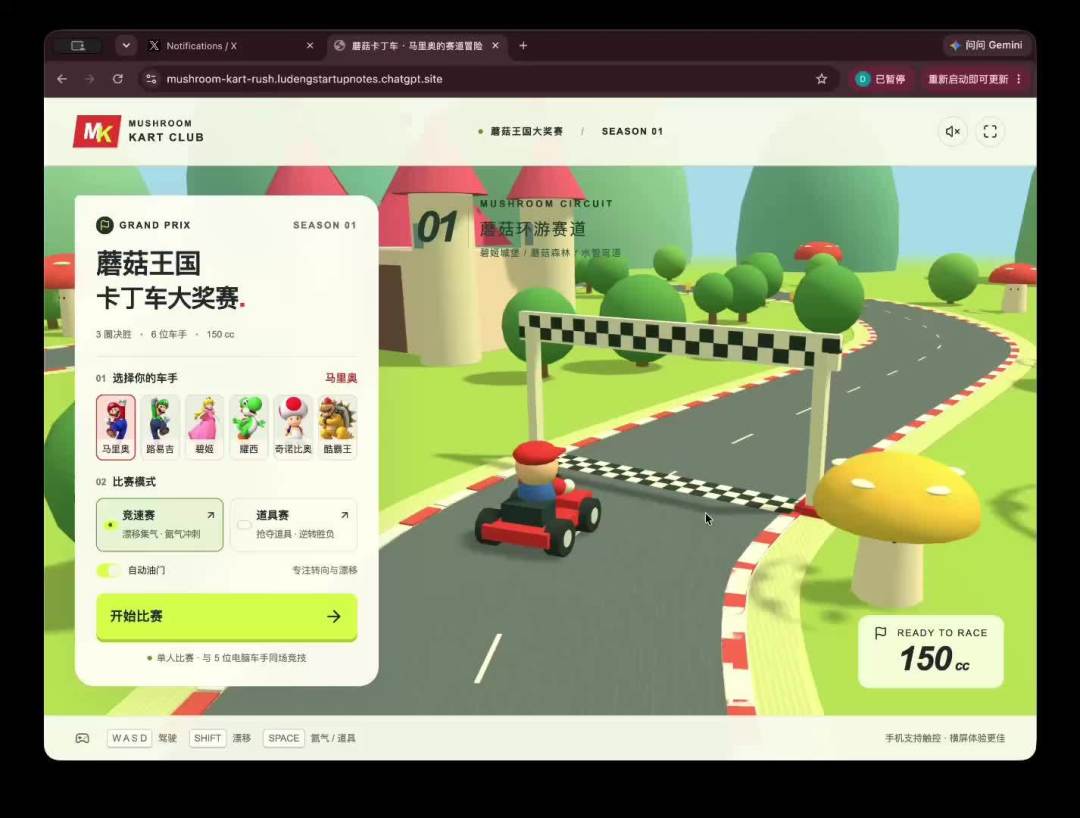Select Bowser (酷霸王) as driver
This screenshot has width=1080, height=818.
[338, 427]
